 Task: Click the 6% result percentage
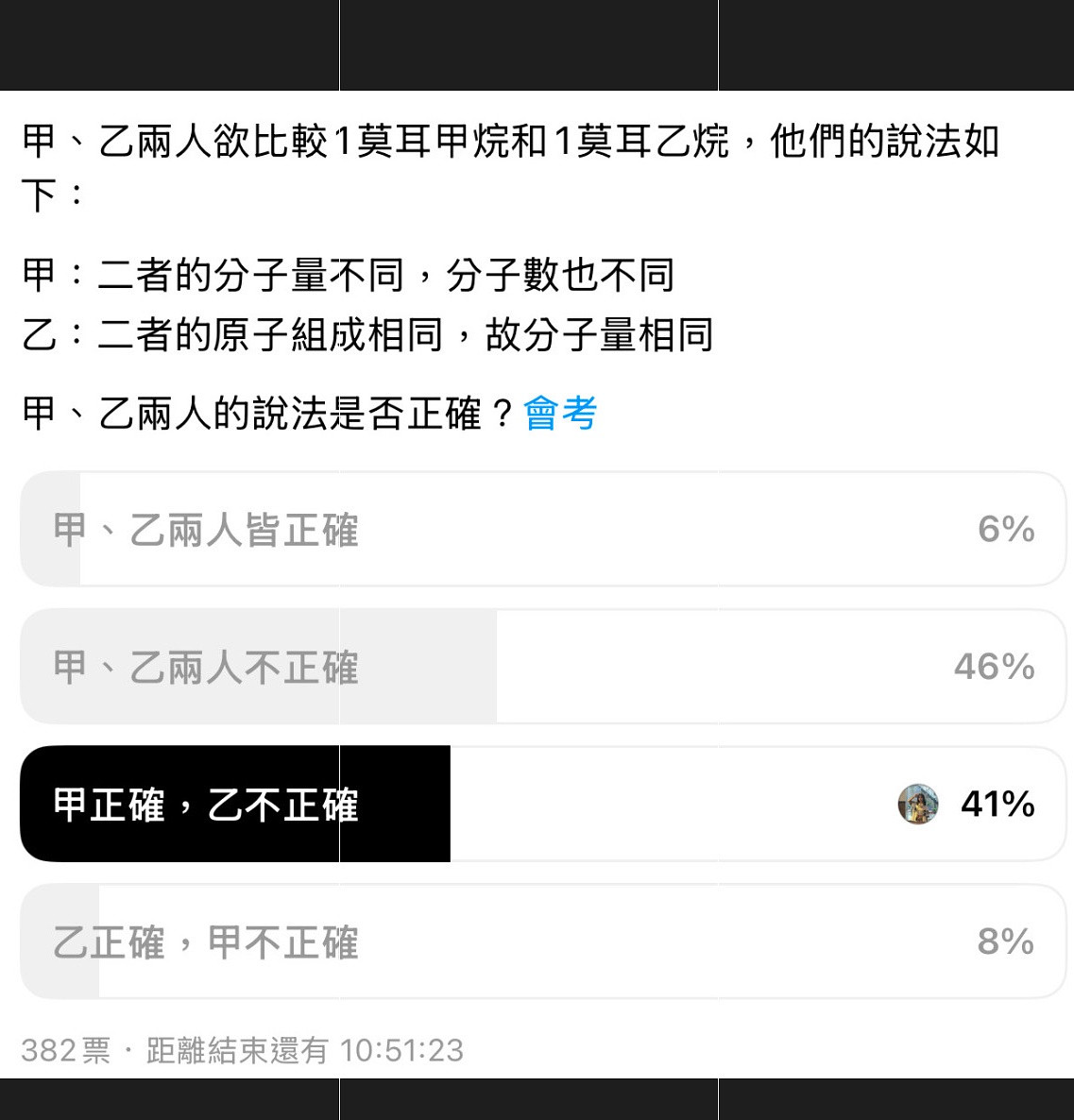(x=1006, y=529)
